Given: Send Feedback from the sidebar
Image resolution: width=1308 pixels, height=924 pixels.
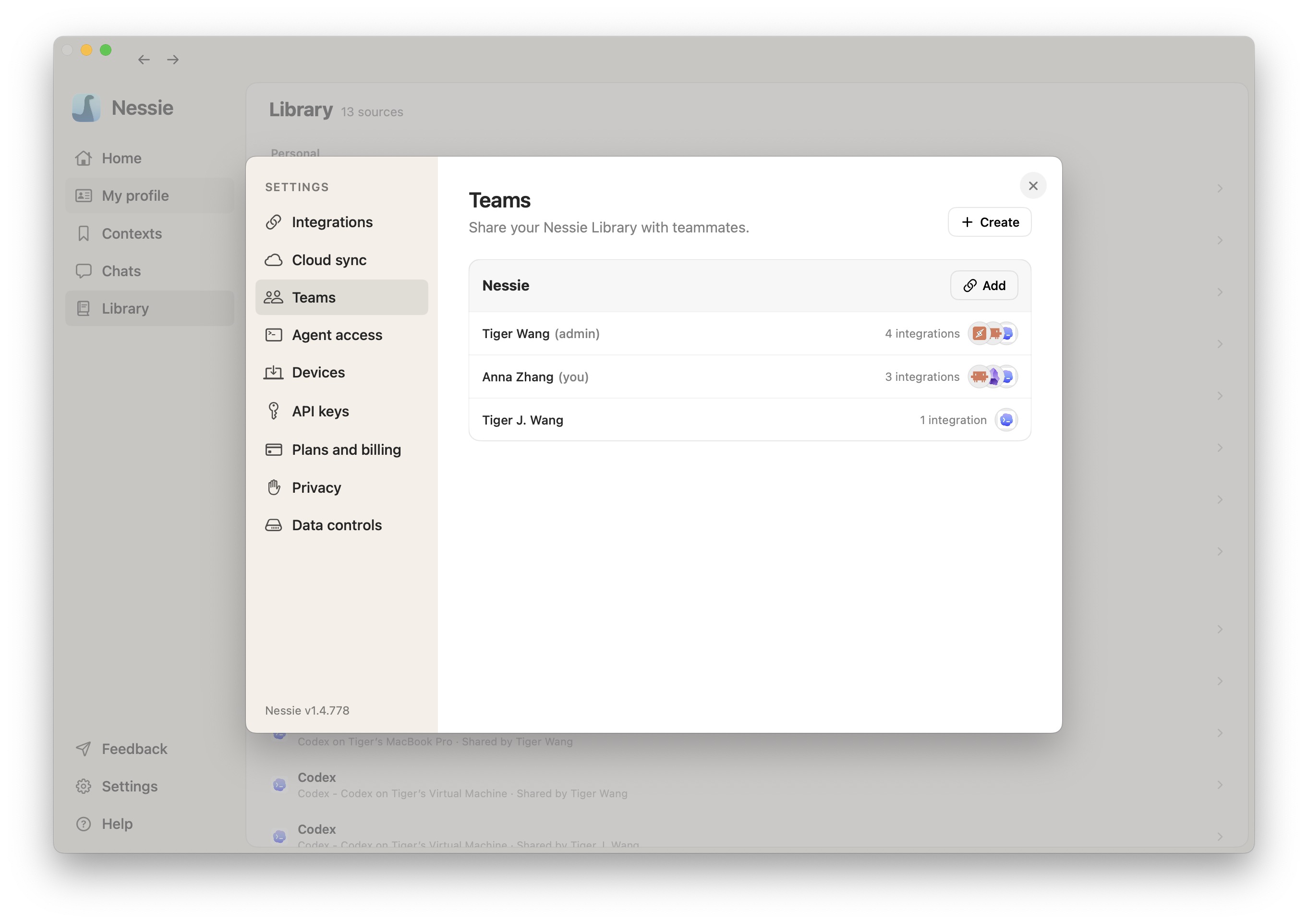Looking at the screenshot, I should [x=150, y=749].
